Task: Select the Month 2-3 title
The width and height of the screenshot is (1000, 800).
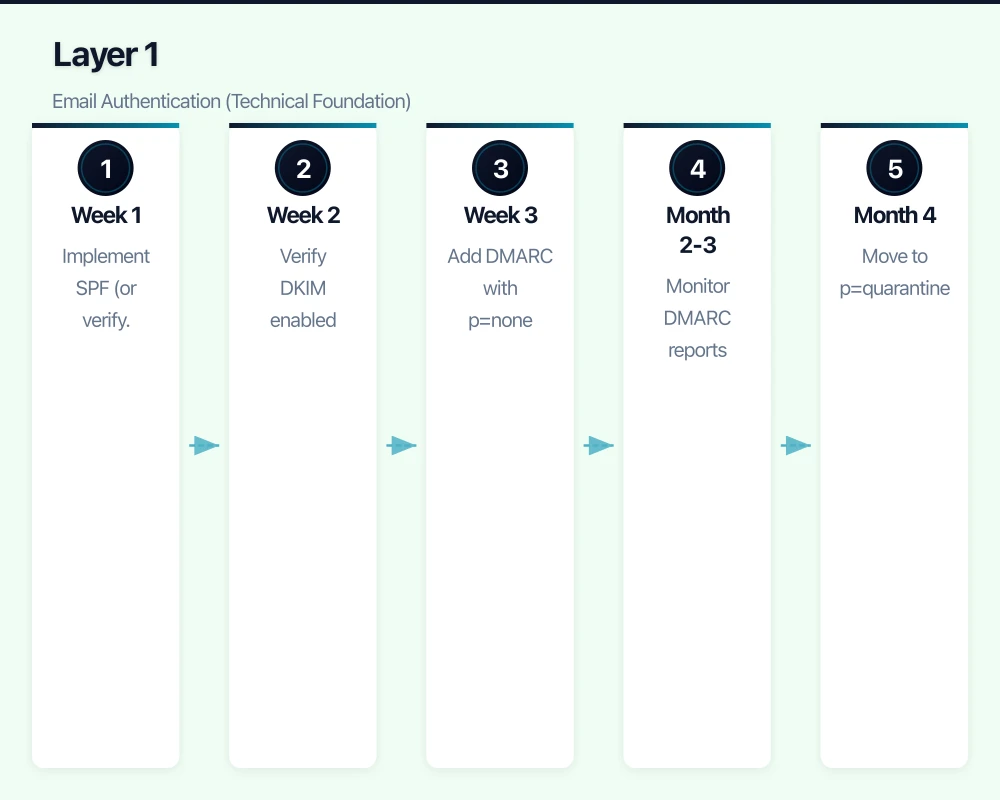Action: pyautogui.click(x=697, y=230)
